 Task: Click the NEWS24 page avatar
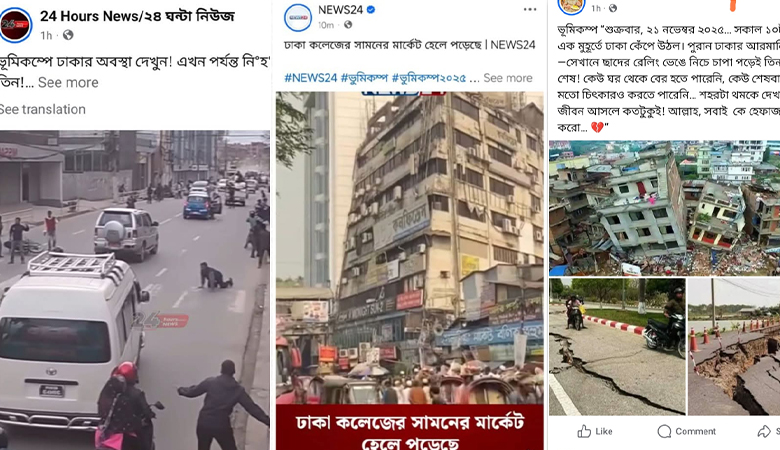click(x=298, y=17)
